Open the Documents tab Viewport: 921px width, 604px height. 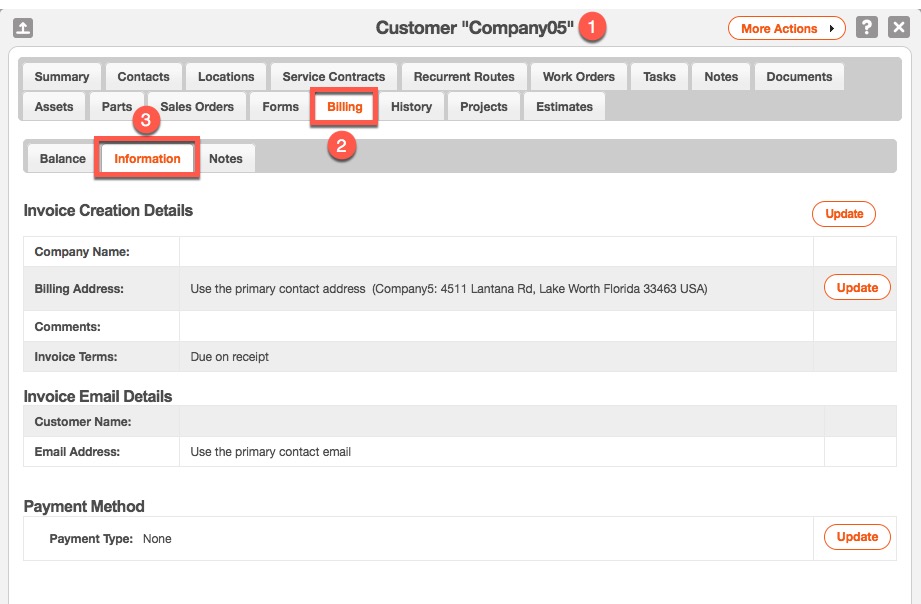coord(799,77)
